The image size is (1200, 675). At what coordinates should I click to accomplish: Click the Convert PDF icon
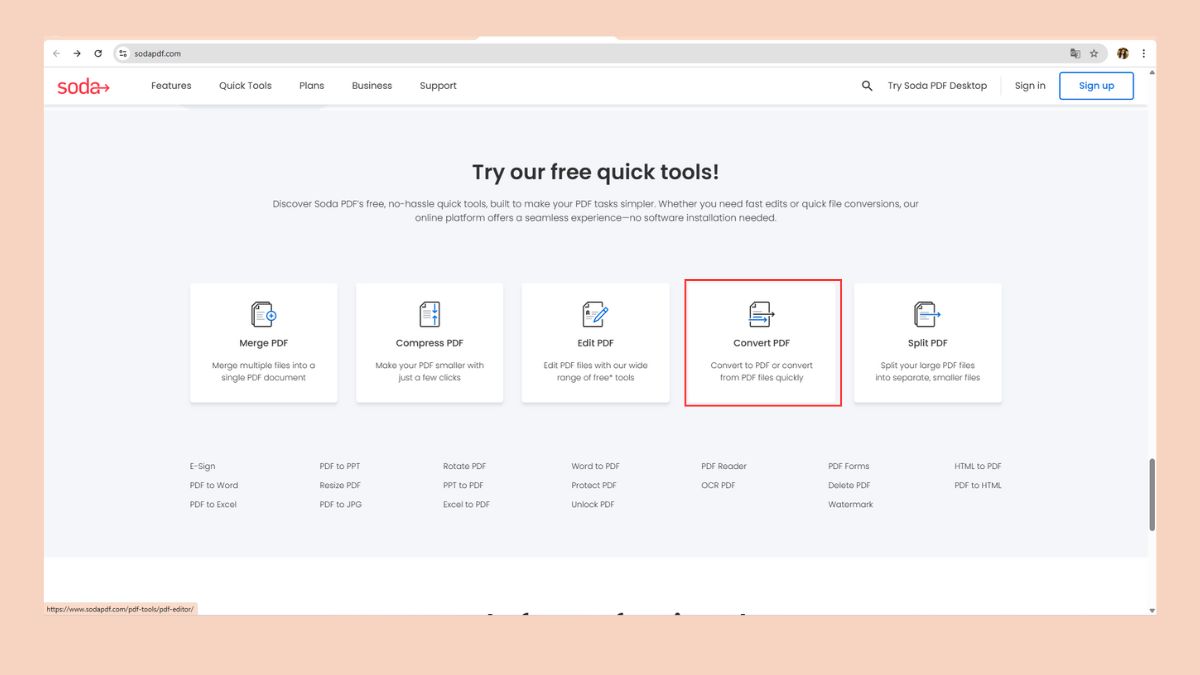click(x=762, y=314)
